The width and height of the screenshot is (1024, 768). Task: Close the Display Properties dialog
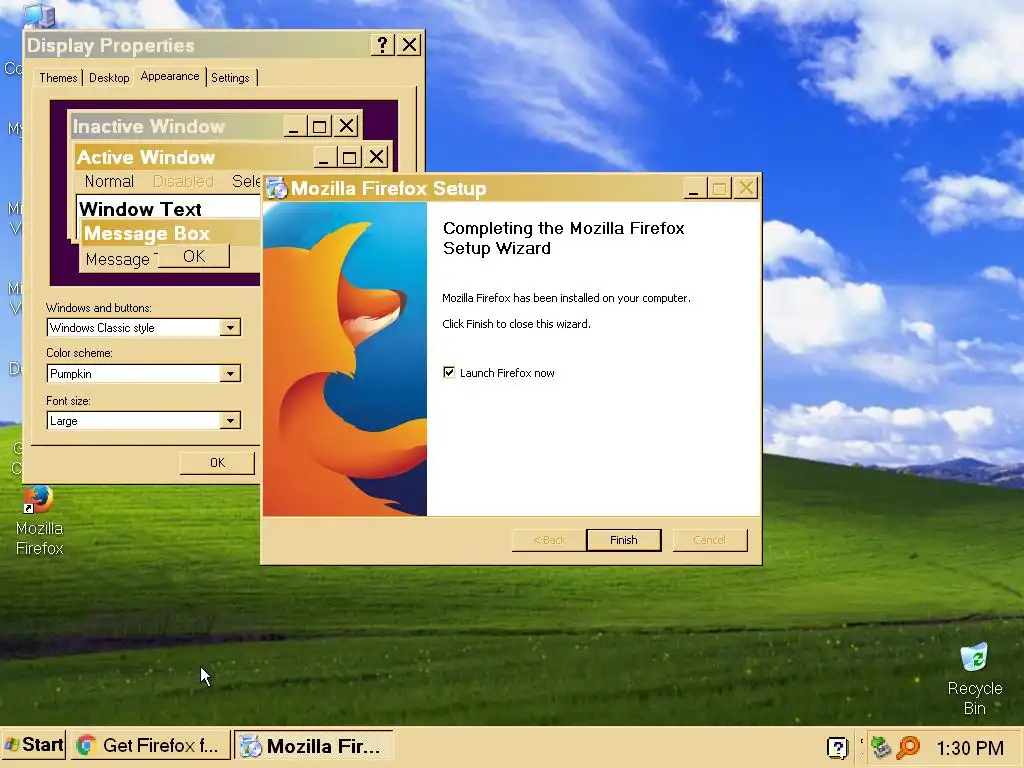click(409, 45)
